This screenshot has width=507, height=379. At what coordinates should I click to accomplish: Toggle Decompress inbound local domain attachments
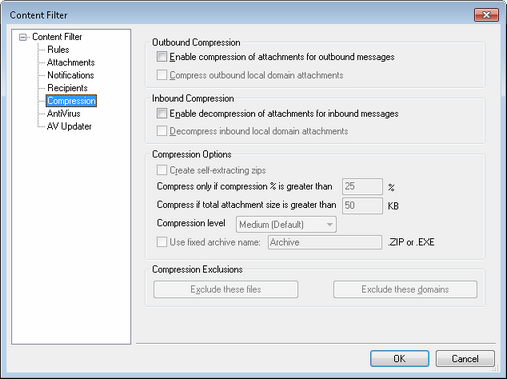162,131
